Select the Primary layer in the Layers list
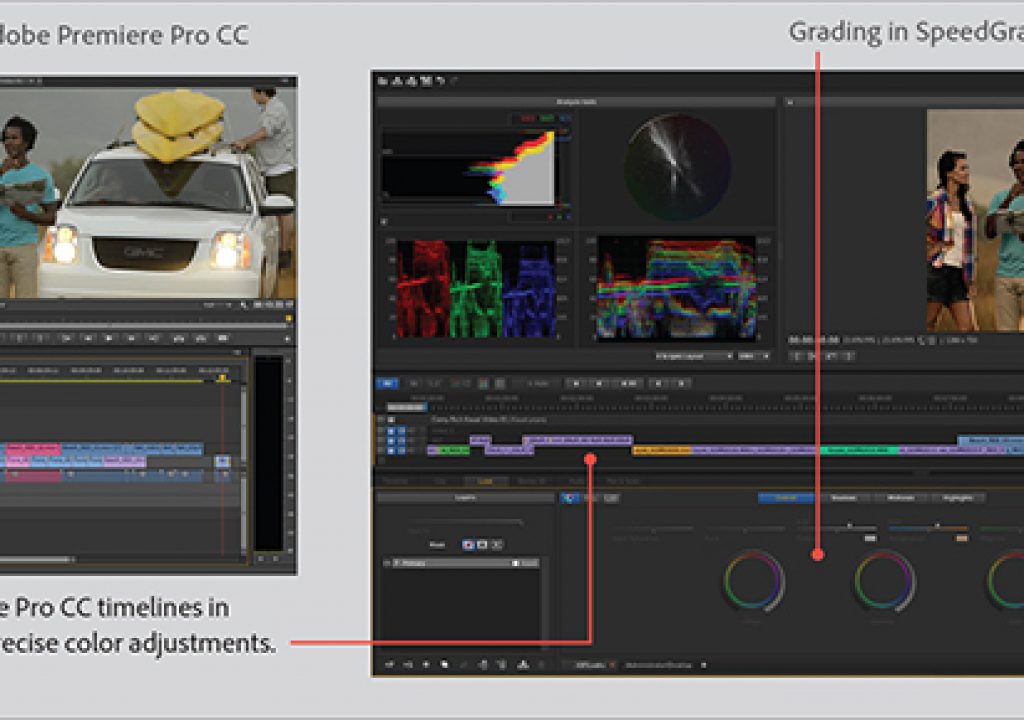Screen dimensions: 1024x720 coord(466,563)
